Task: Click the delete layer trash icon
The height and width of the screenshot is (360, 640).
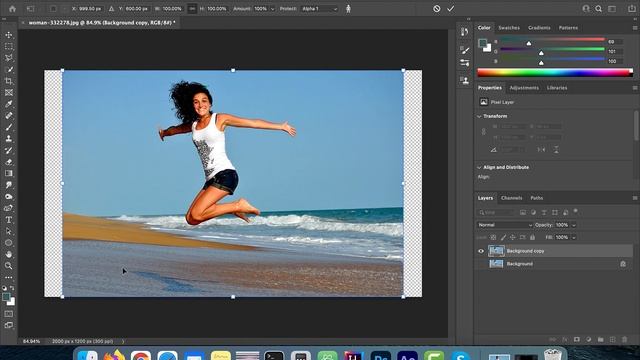Action: tap(624, 339)
